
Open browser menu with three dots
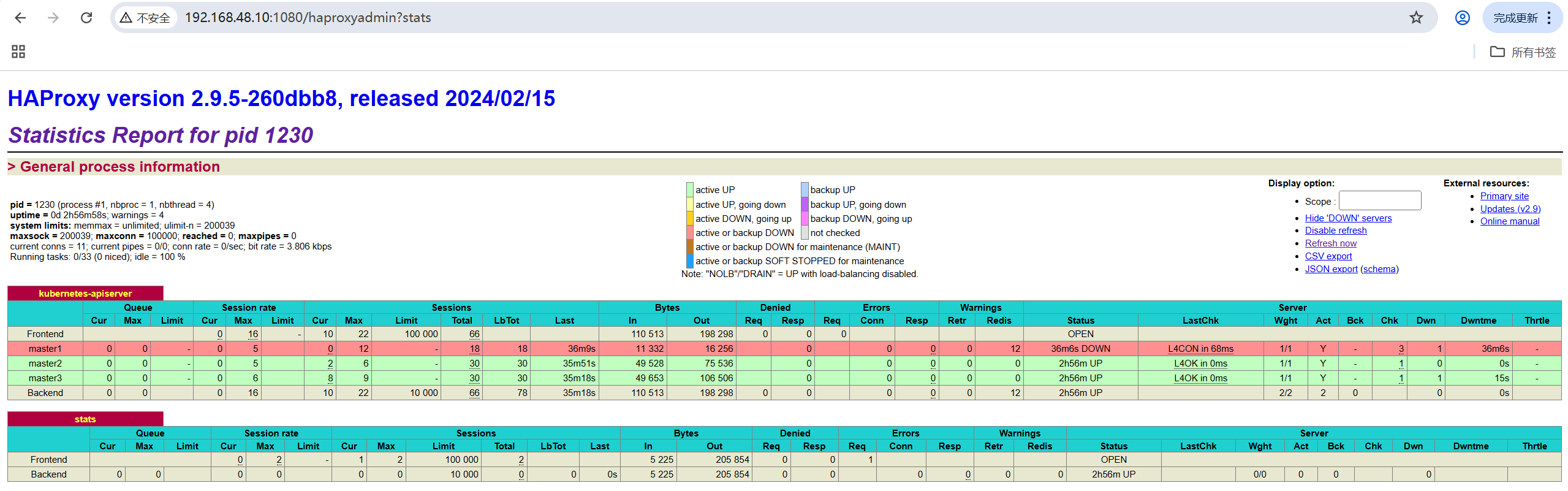click(x=1549, y=18)
